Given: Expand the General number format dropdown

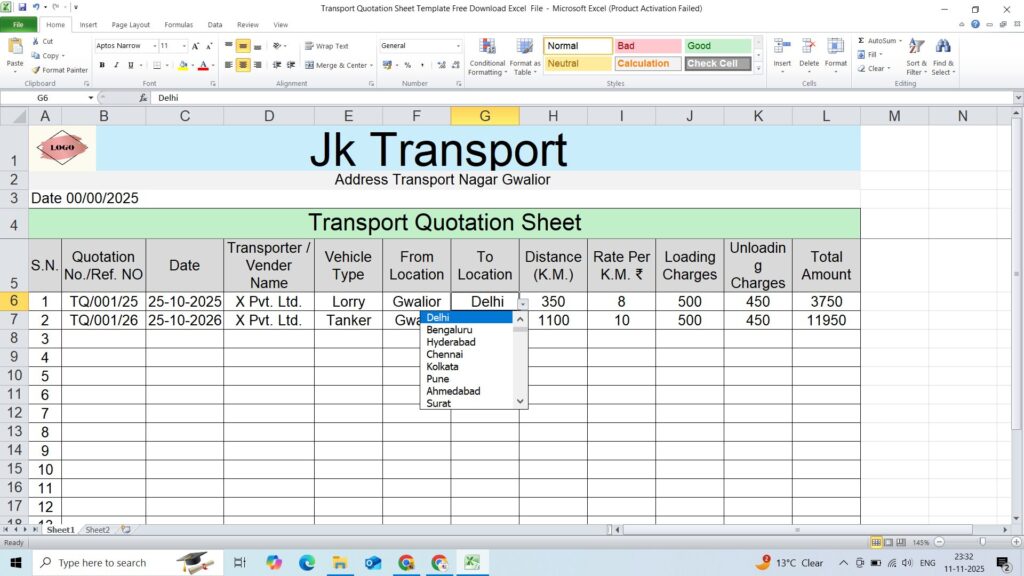Looking at the screenshot, I should coord(458,46).
